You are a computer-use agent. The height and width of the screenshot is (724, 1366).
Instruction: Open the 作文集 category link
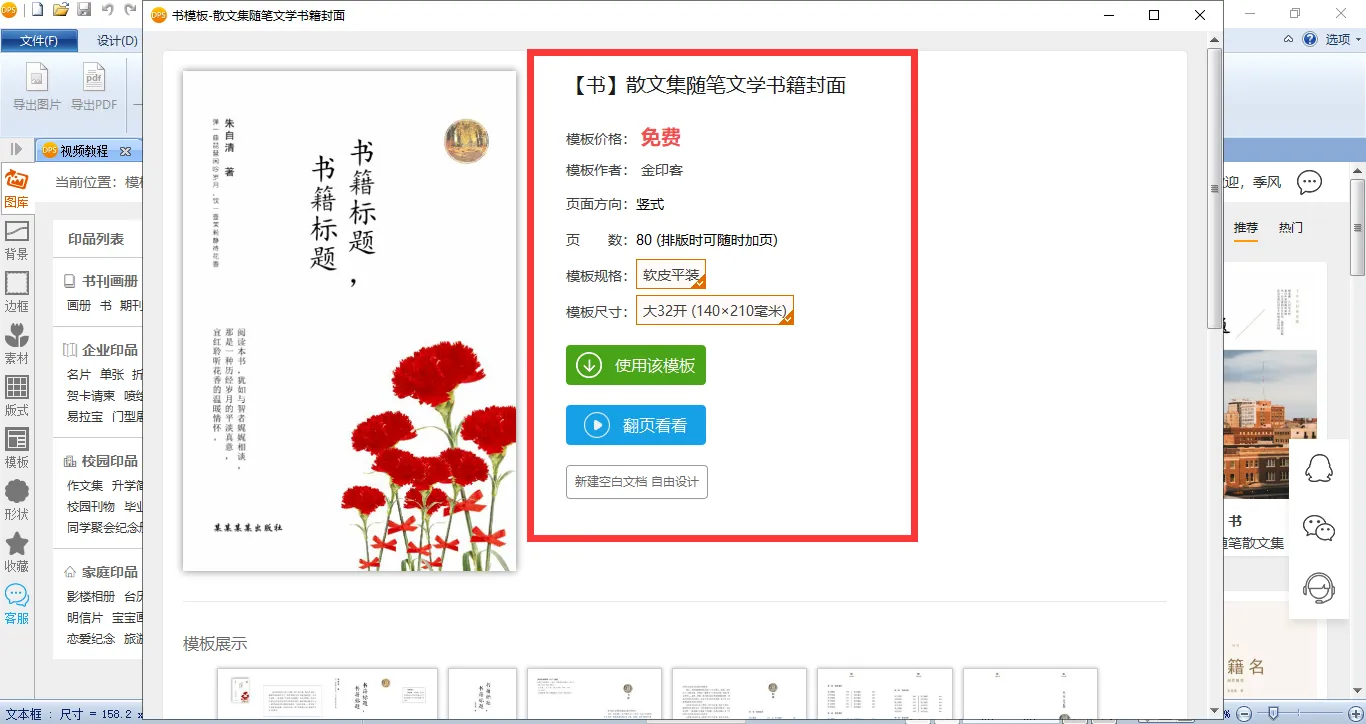coord(85,485)
